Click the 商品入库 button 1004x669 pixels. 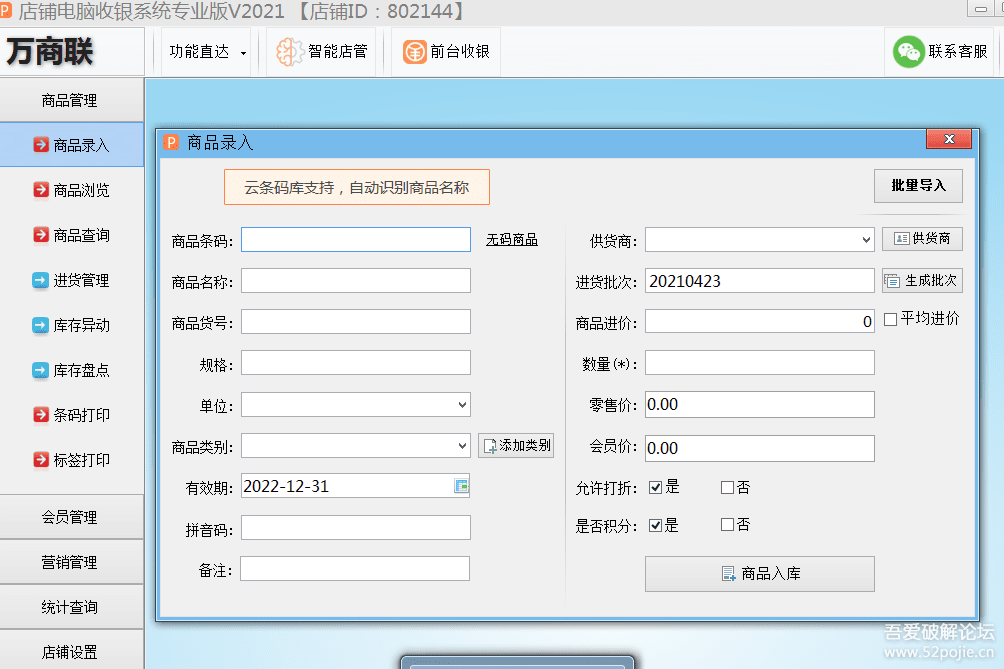(759, 574)
